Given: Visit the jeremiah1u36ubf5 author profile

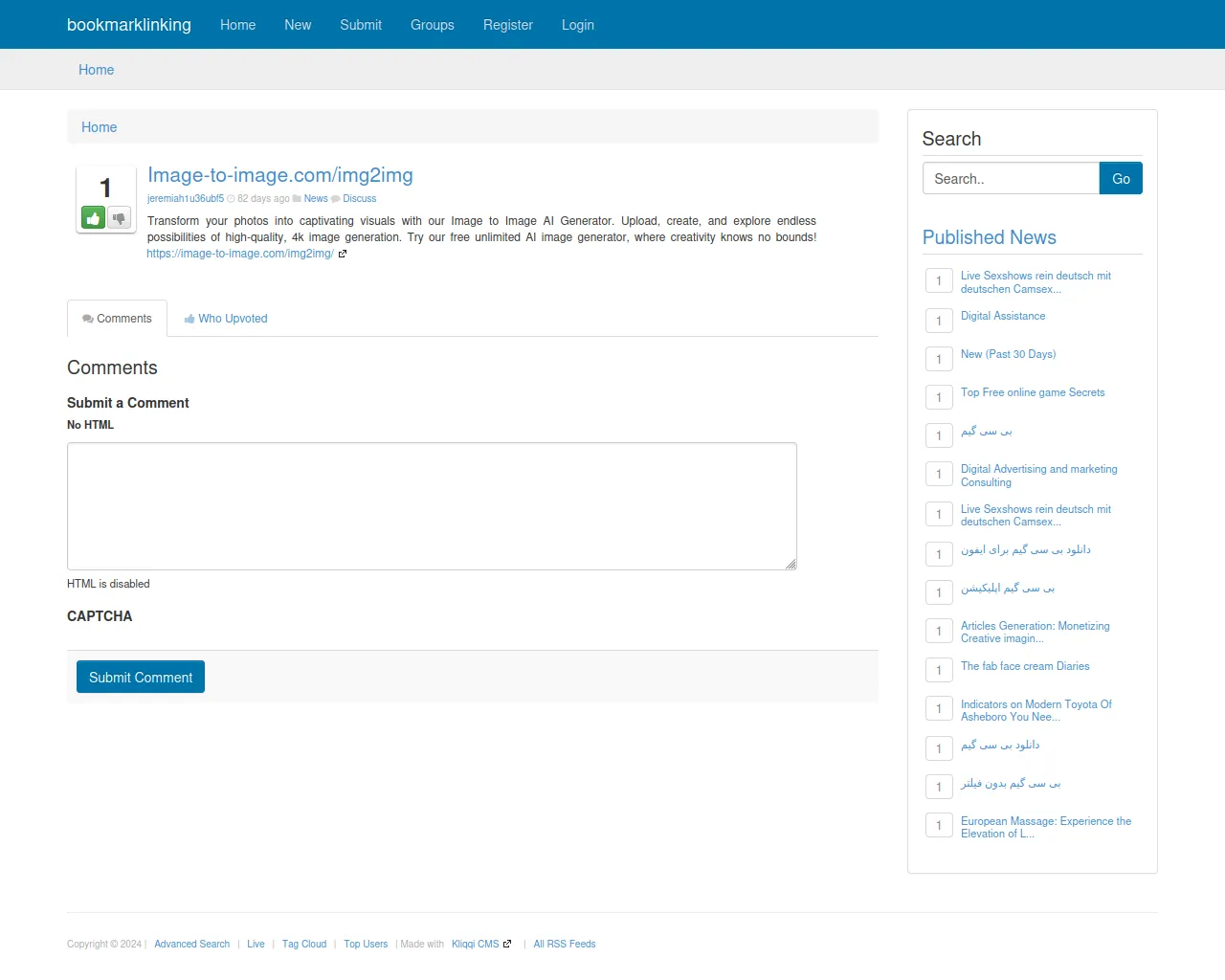Looking at the screenshot, I should pos(186,199).
